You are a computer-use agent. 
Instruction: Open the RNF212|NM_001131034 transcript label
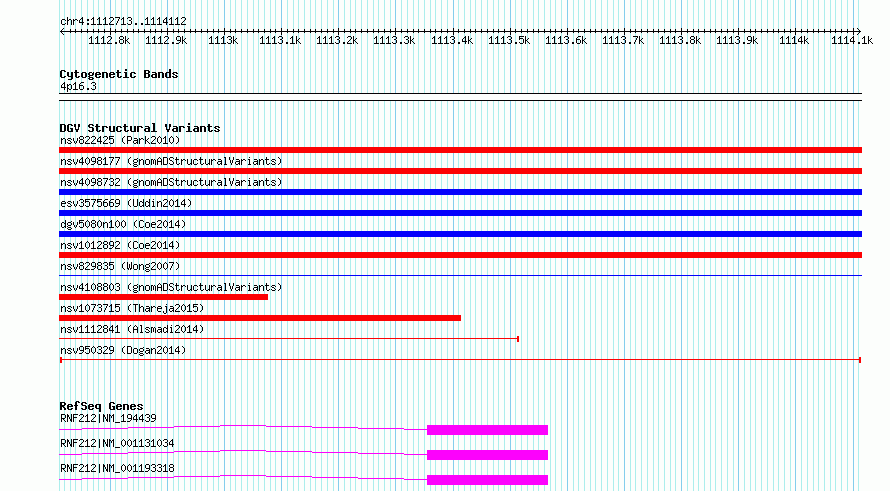pyautogui.click(x=117, y=443)
